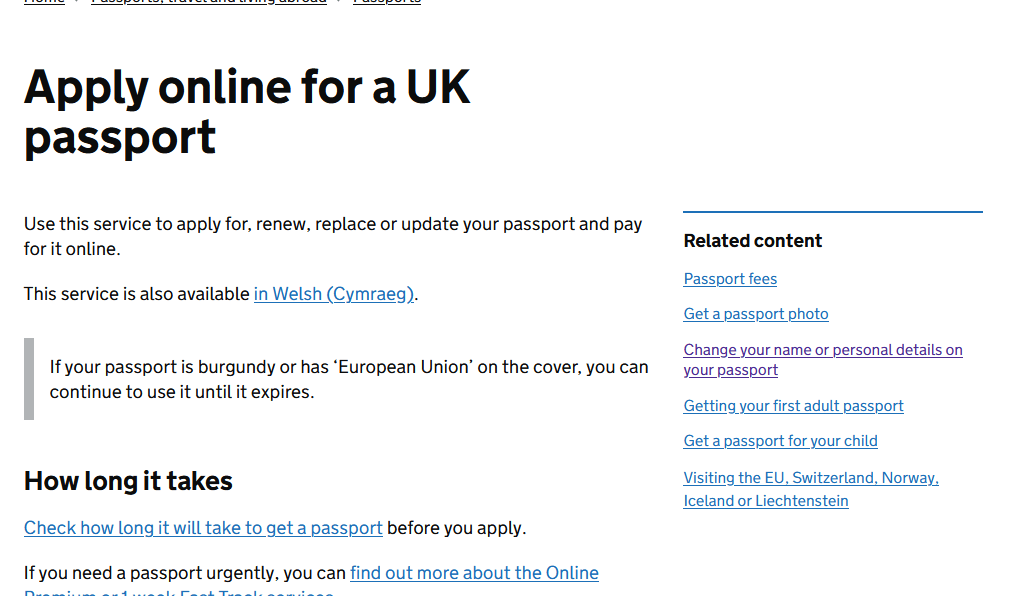Open the 'in Welsh (Cymraeg)' link
Image resolution: width=1009 pixels, height=596 pixels.
(x=333, y=294)
